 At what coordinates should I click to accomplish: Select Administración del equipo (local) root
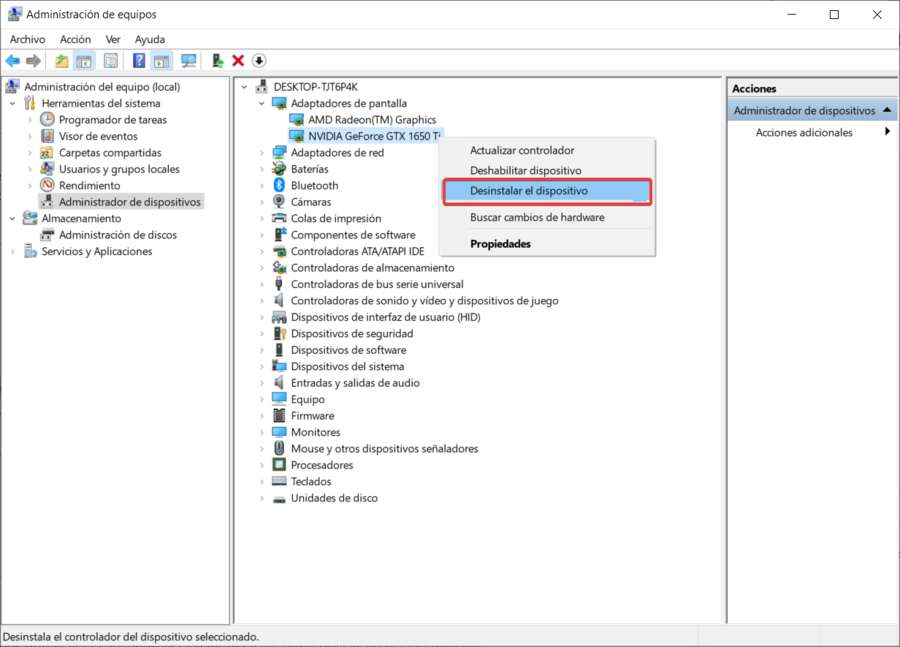click(102, 87)
